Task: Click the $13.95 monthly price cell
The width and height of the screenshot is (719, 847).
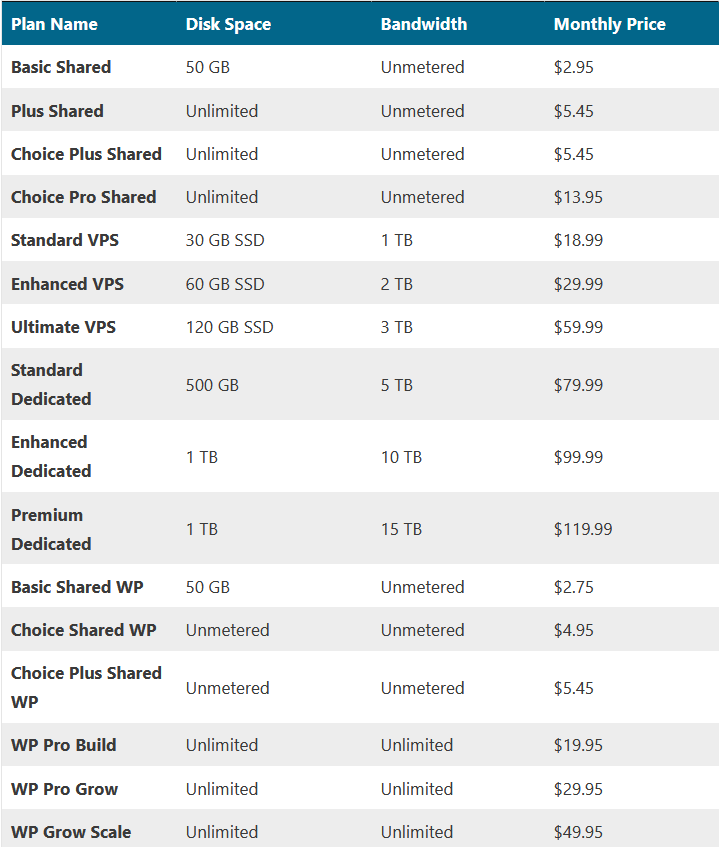Action: (x=578, y=197)
